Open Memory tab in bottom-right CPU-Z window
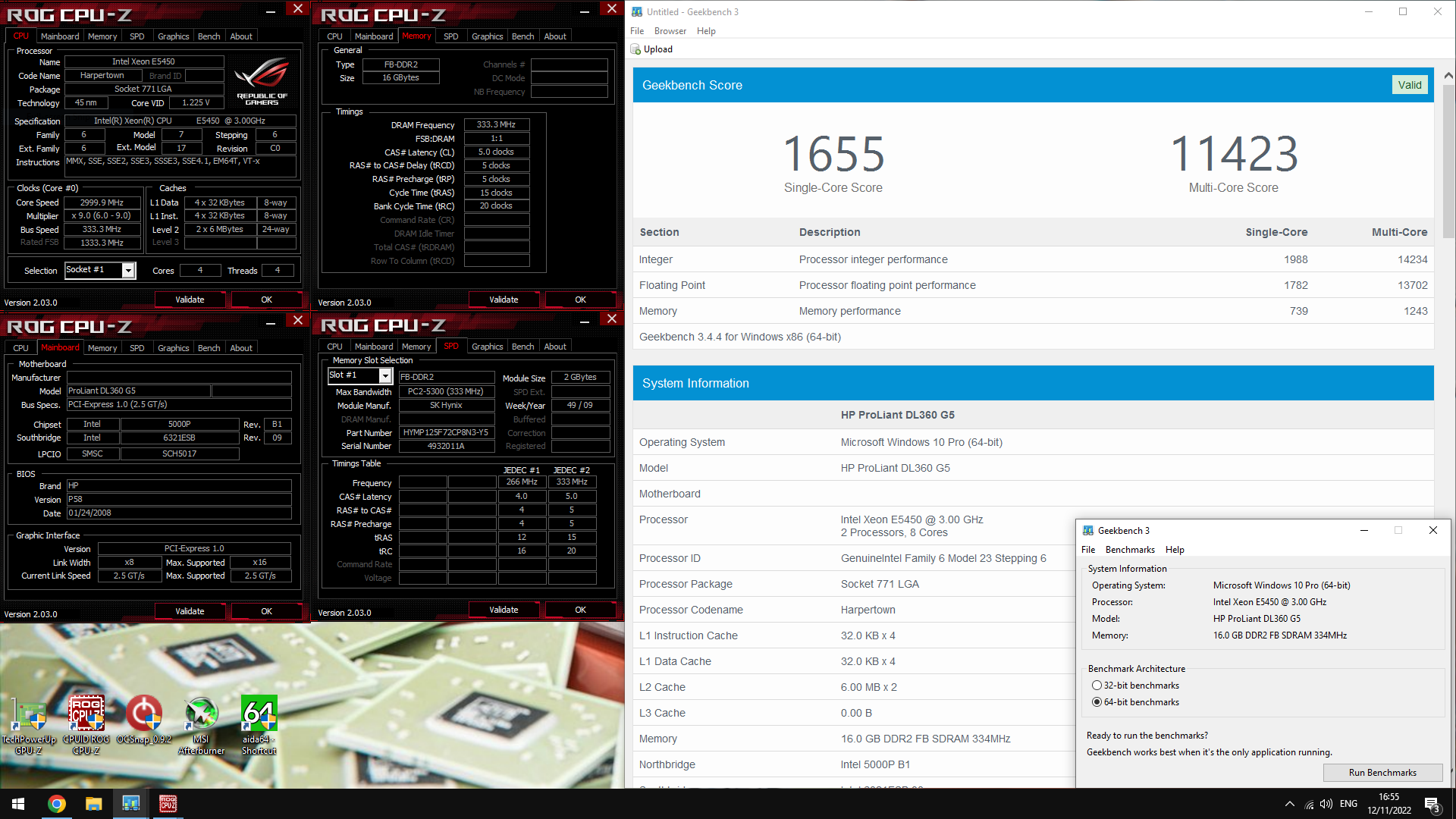 [x=416, y=347]
